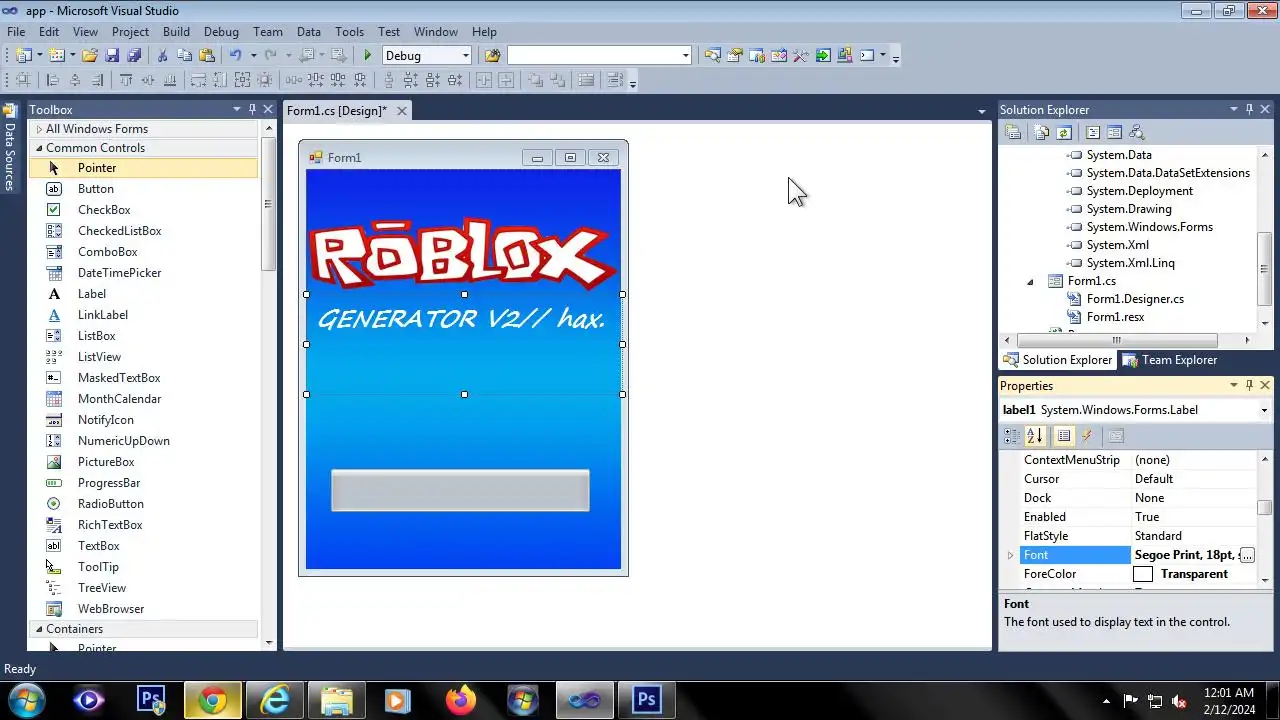Toggle Alphabetical sort in Properties panel
1280x720 pixels.
pyautogui.click(x=1035, y=436)
